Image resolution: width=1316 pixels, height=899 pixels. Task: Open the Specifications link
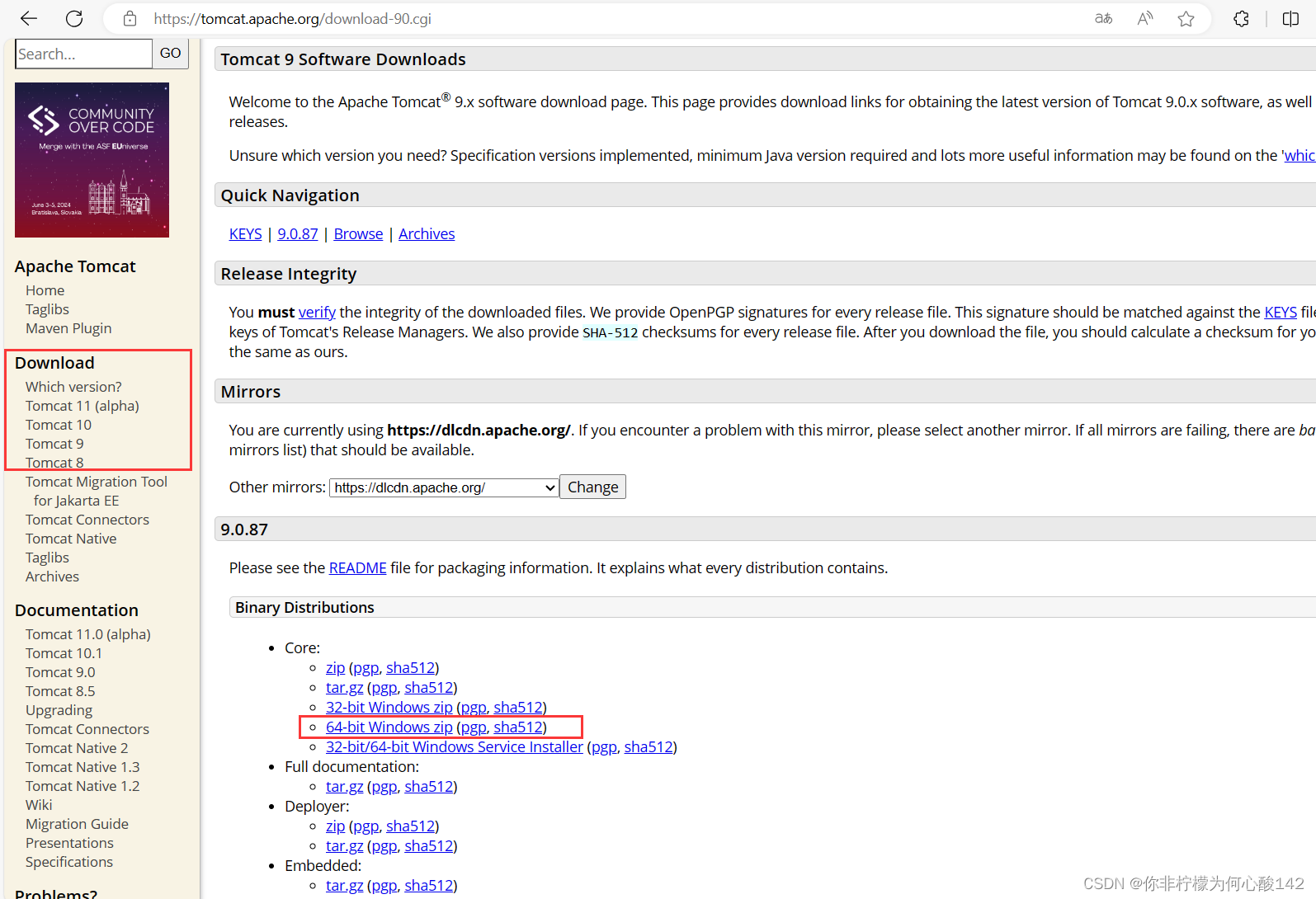click(69, 862)
